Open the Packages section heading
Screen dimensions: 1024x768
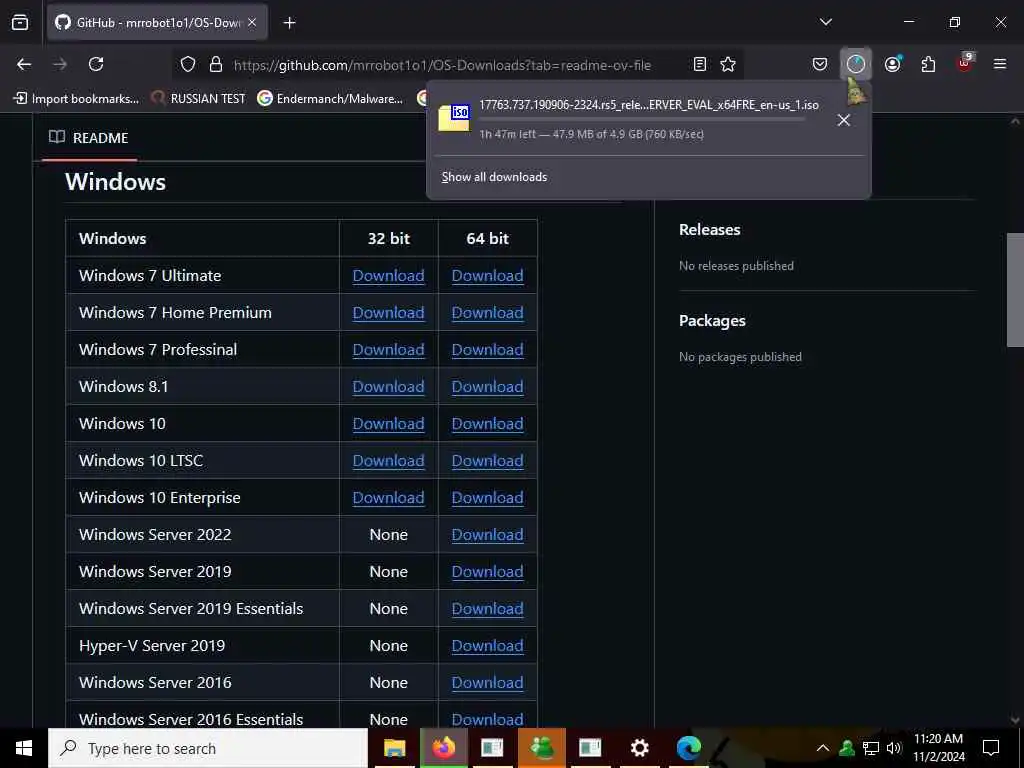(x=712, y=321)
